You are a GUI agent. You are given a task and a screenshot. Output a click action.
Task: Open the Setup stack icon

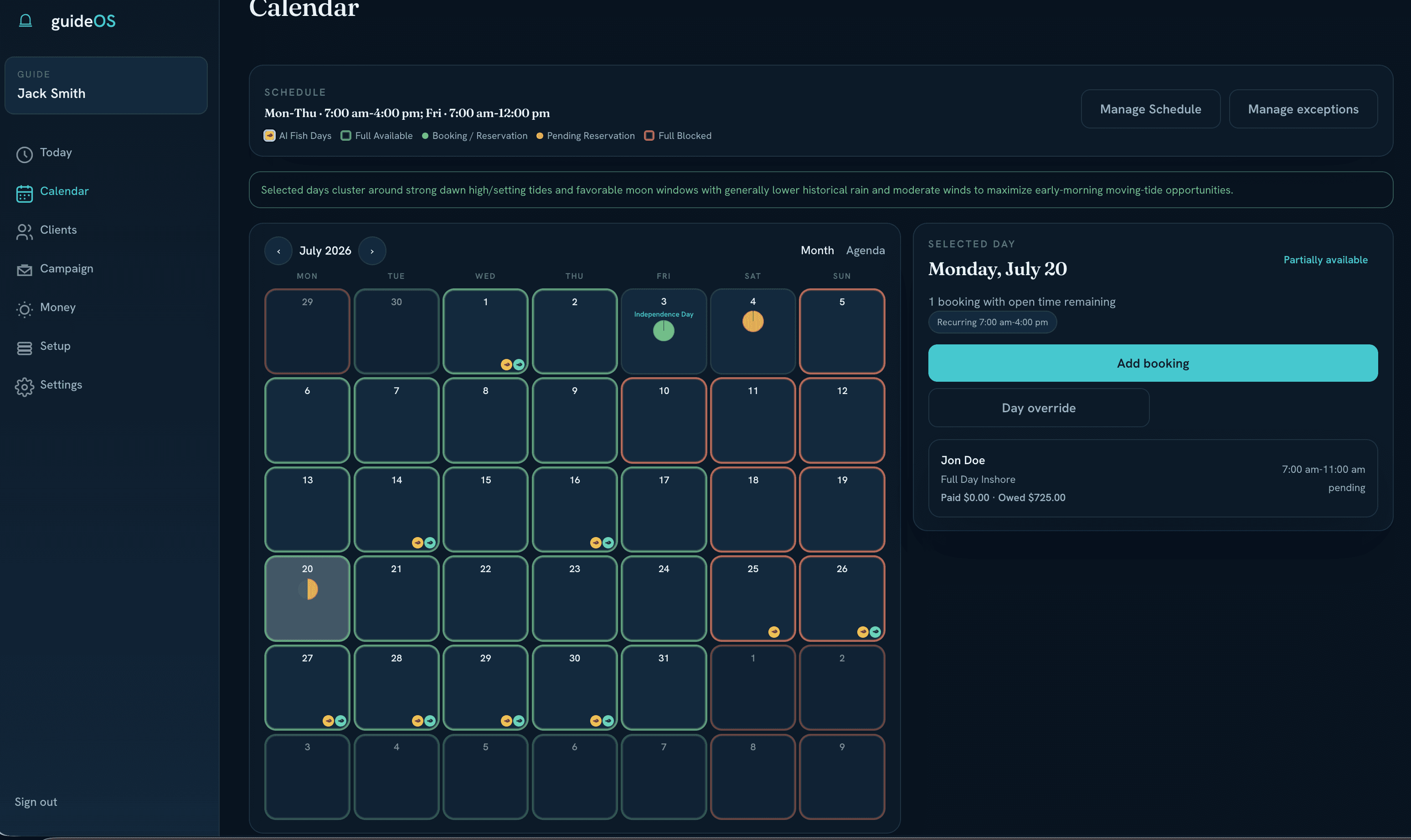[24, 348]
